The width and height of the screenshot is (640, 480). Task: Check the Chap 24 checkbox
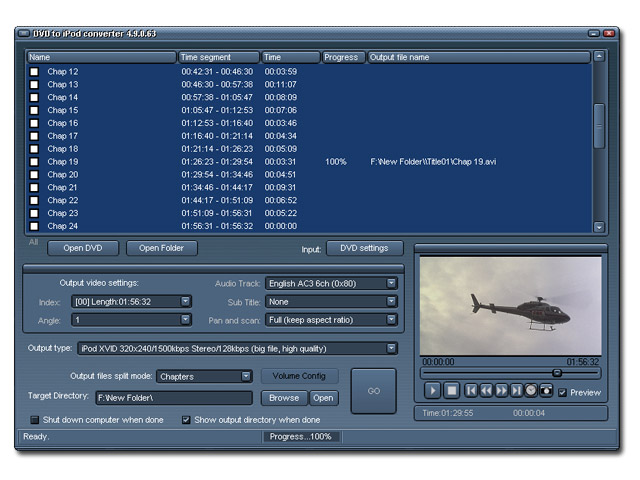tap(34, 226)
